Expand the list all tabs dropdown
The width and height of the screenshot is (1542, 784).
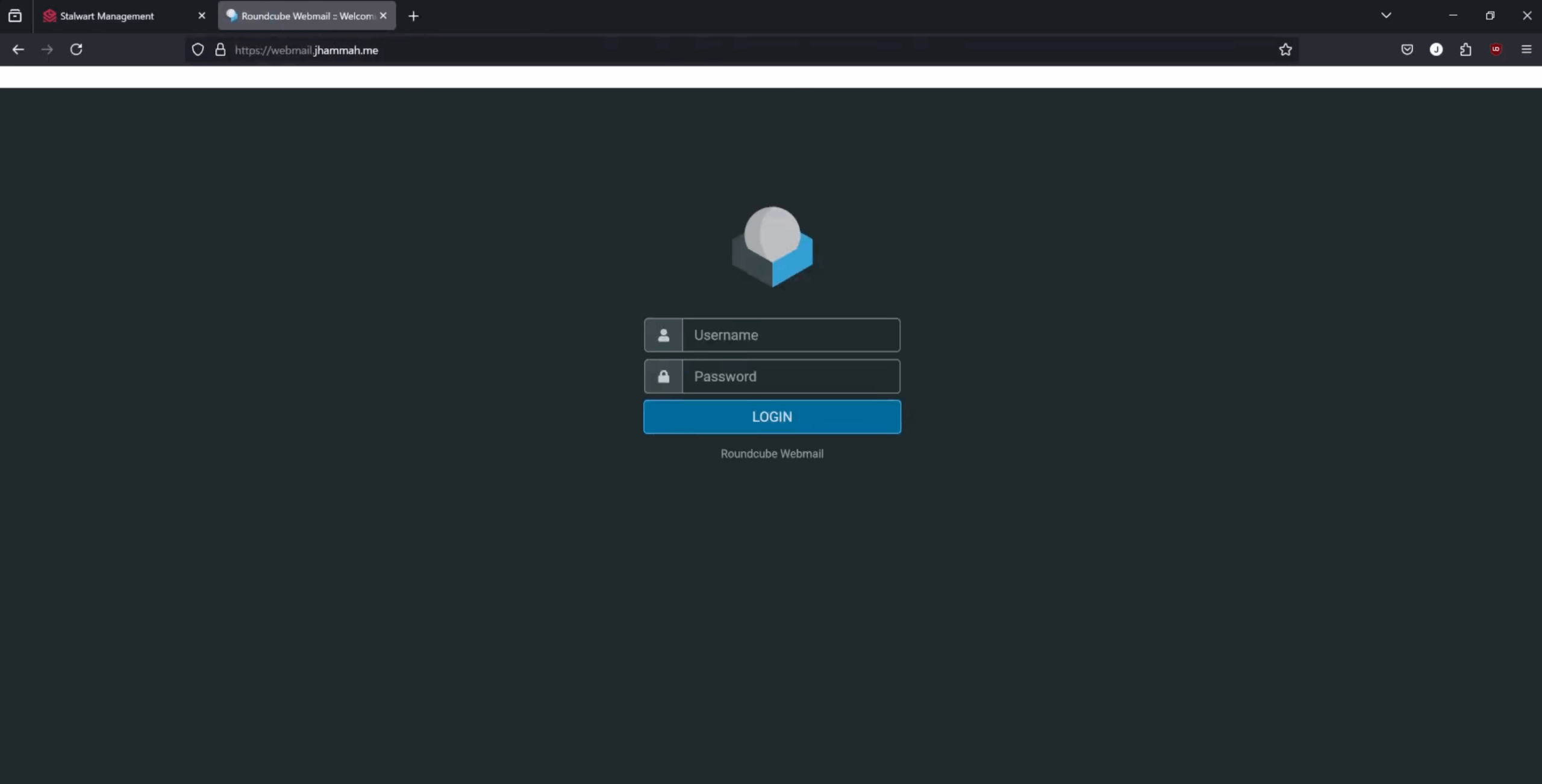1386,16
